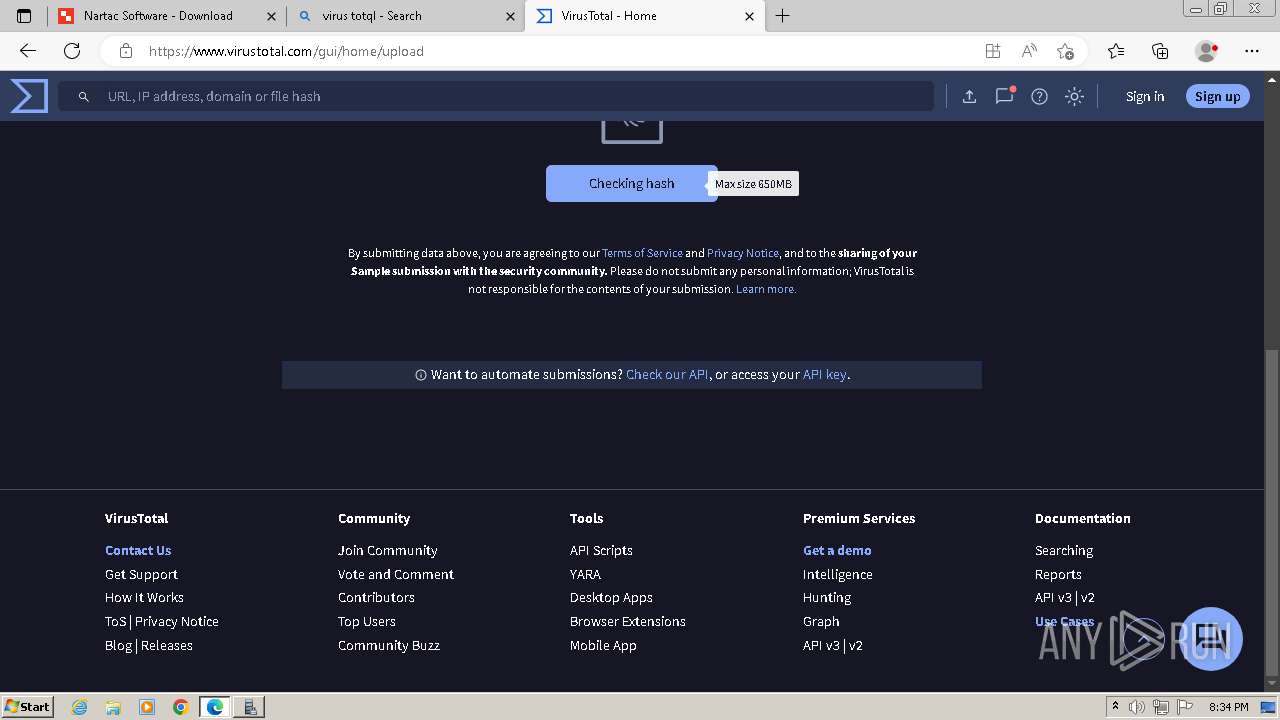Screen dimensions: 1280x720
Task: Switch to Nartac Software - Download tab
Action: point(166,16)
